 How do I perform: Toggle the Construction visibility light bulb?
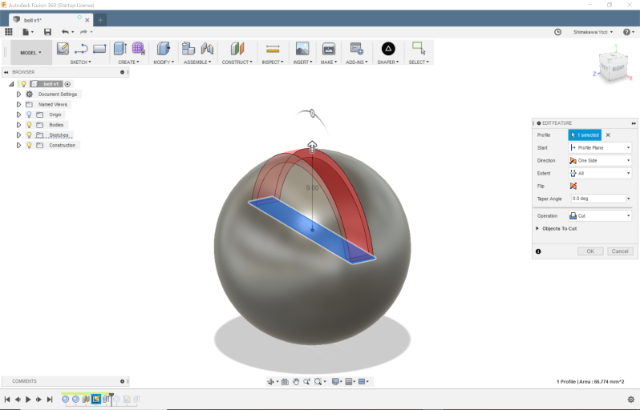(x=29, y=145)
